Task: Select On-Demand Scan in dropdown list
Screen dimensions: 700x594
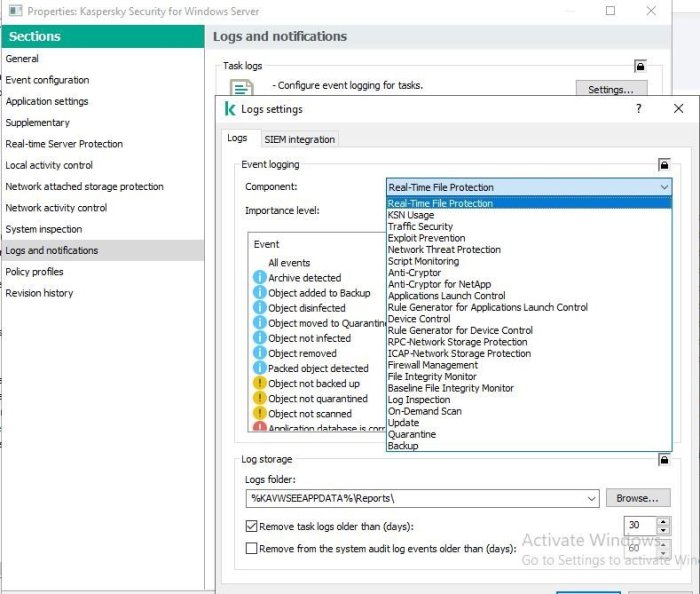Action: pos(529,411)
